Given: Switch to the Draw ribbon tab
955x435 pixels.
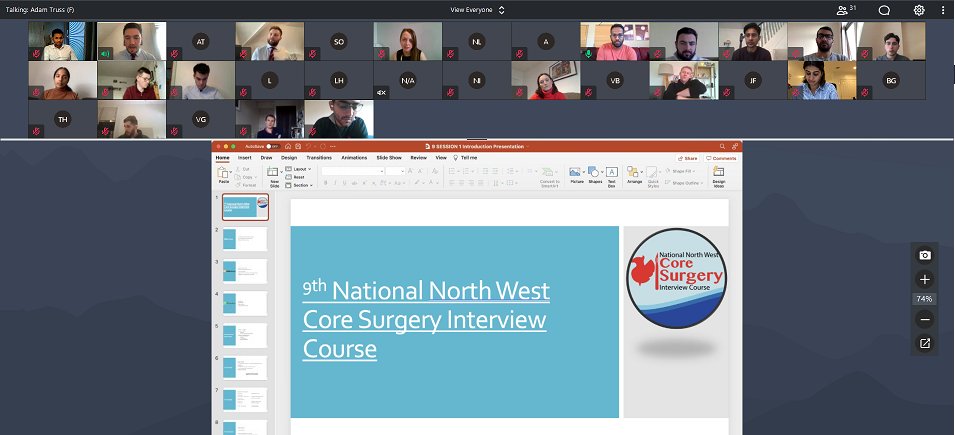Looking at the screenshot, I should tap(266, 158).
